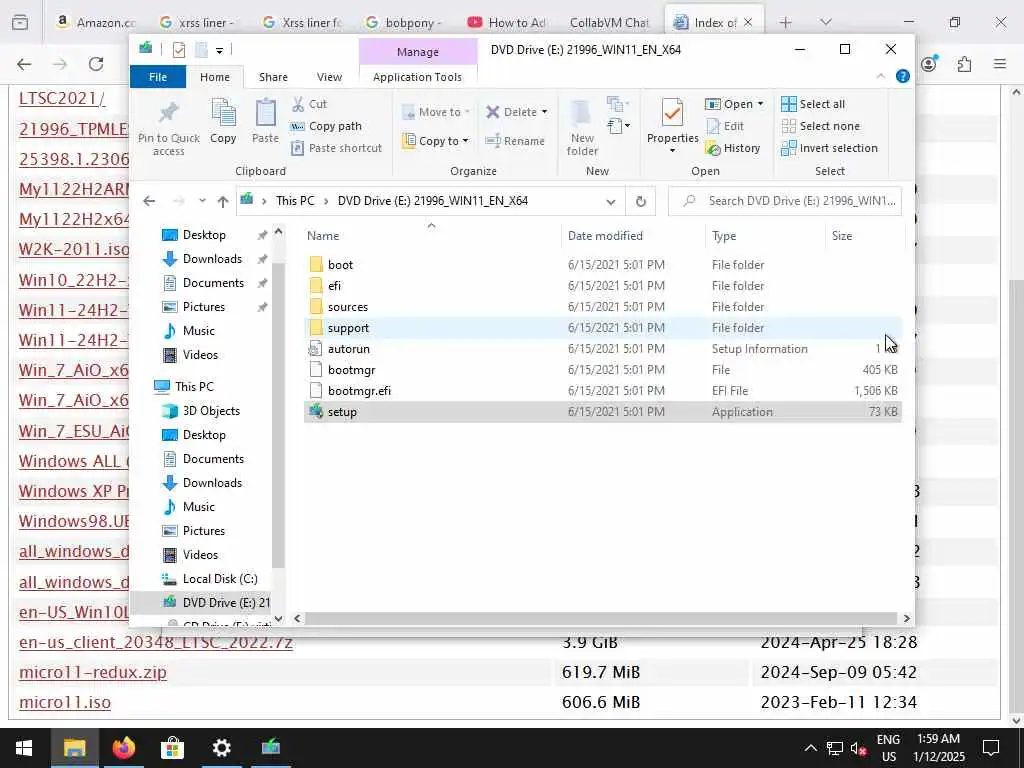Open Properties in the ribbon
This screenshot has width=1024, height=768.
coord(672,125)
